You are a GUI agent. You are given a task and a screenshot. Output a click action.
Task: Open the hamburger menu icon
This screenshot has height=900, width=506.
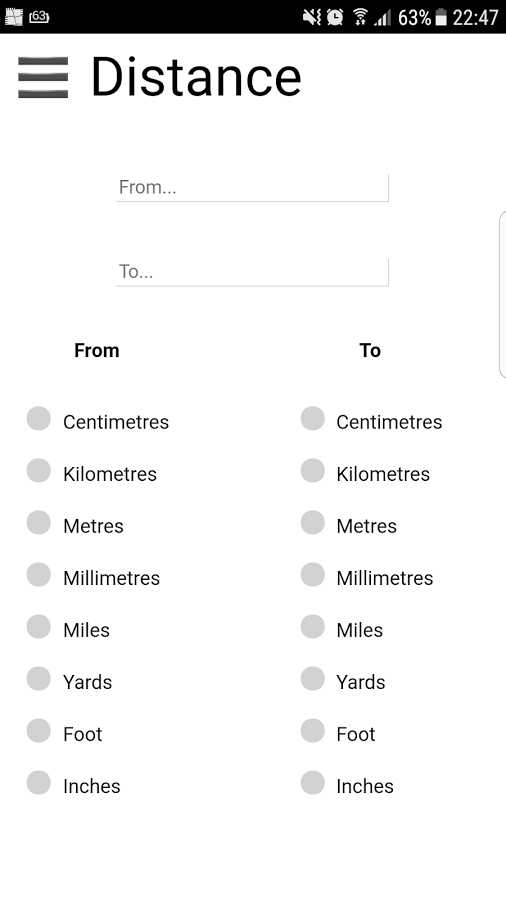pyautogui.click(x=43, y=77)
